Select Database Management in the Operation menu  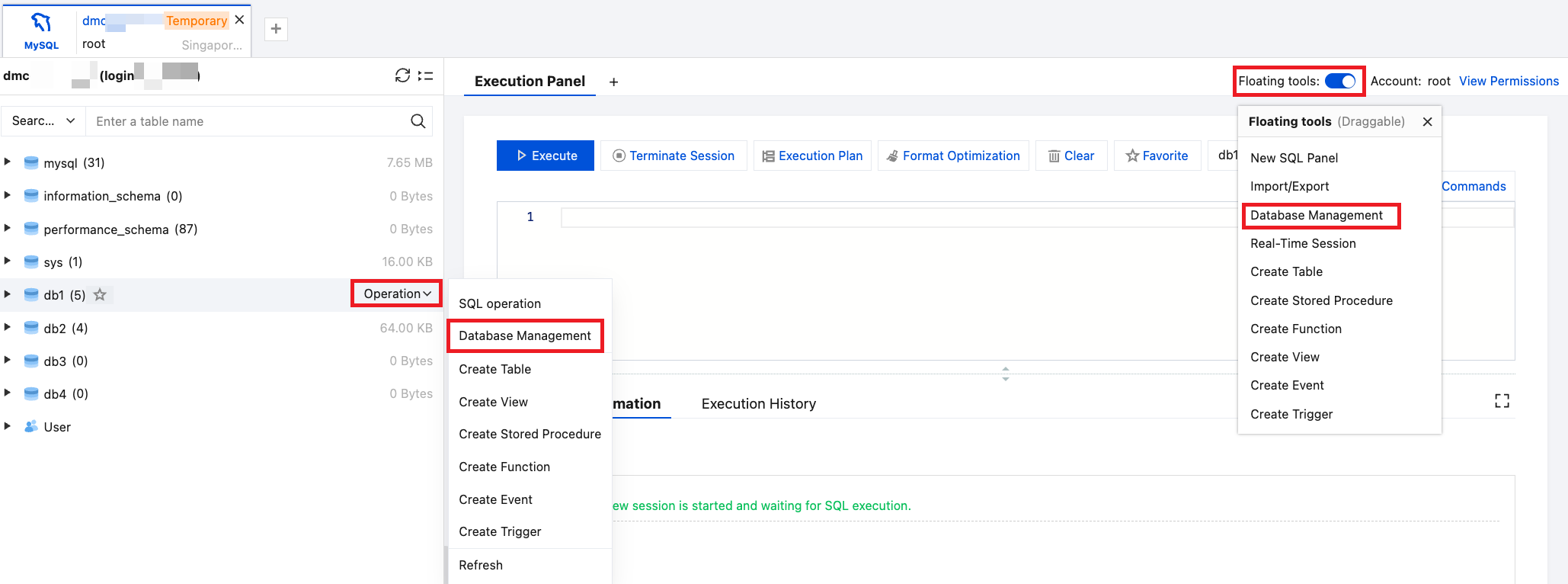(x=525, y=336)
